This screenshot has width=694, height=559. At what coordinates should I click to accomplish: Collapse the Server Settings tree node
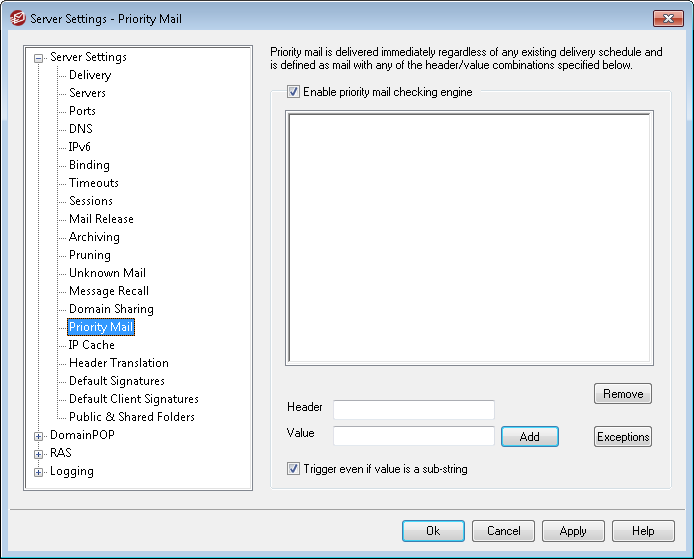[39, 58]
